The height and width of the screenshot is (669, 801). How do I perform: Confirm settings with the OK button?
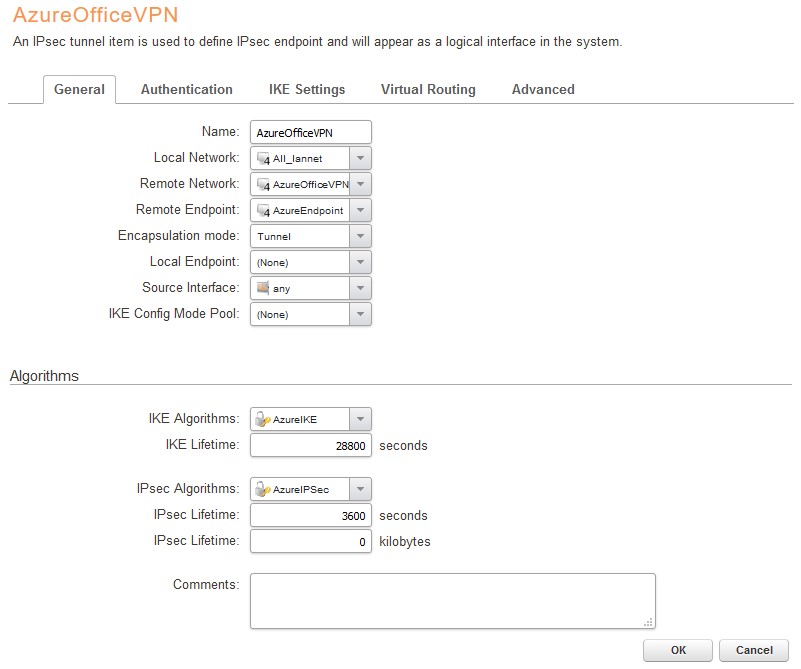click(x=678, y=650)
